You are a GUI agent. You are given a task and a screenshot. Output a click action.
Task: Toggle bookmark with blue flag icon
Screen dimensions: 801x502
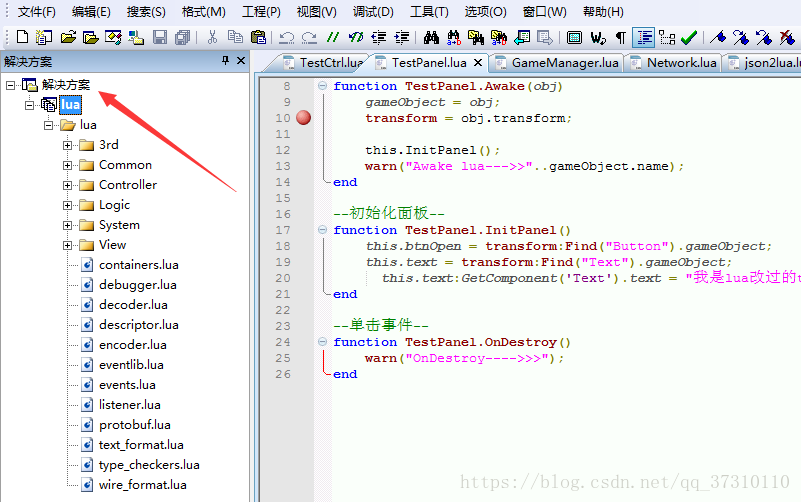[718, 37]
